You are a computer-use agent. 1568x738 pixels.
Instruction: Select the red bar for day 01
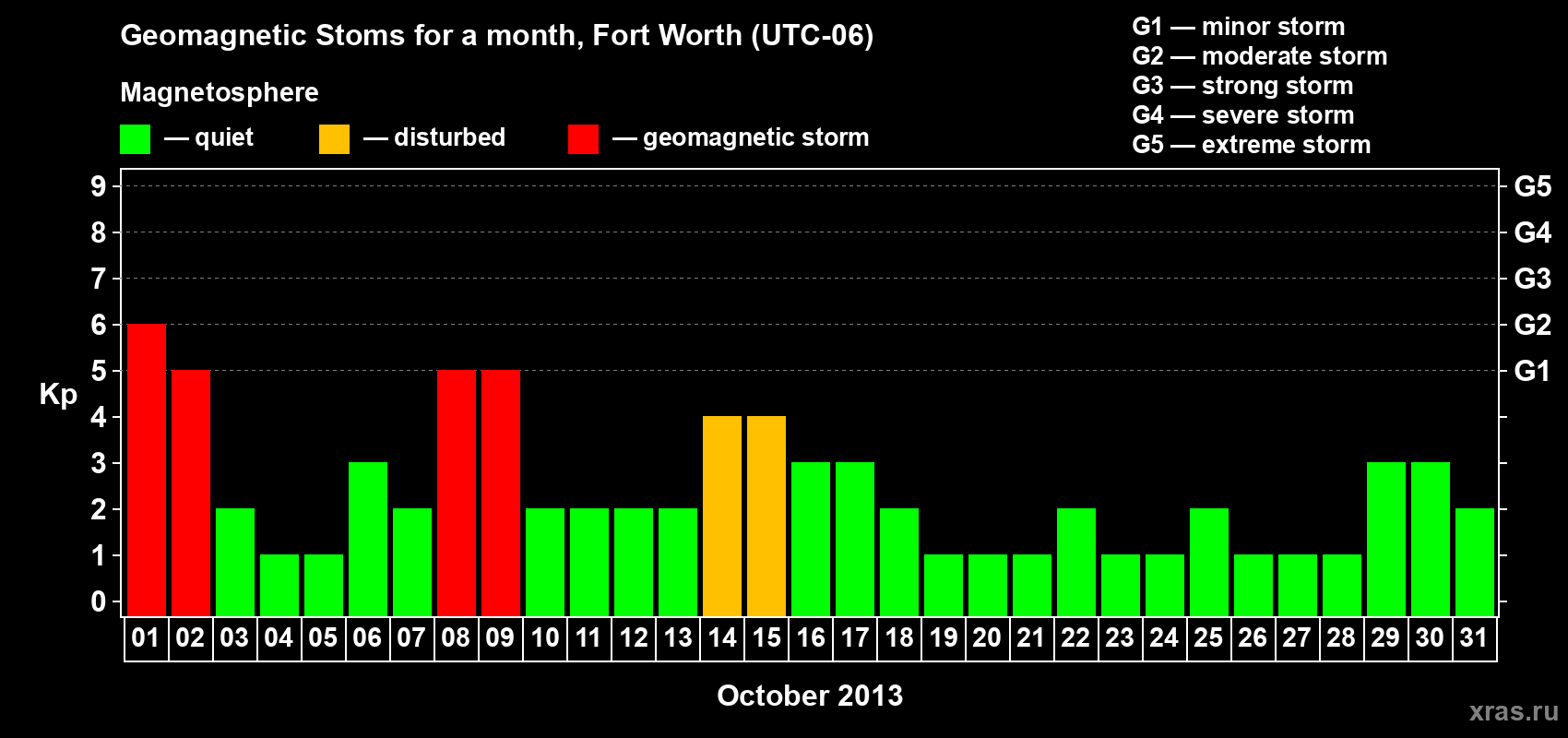(x=147, y=470)
